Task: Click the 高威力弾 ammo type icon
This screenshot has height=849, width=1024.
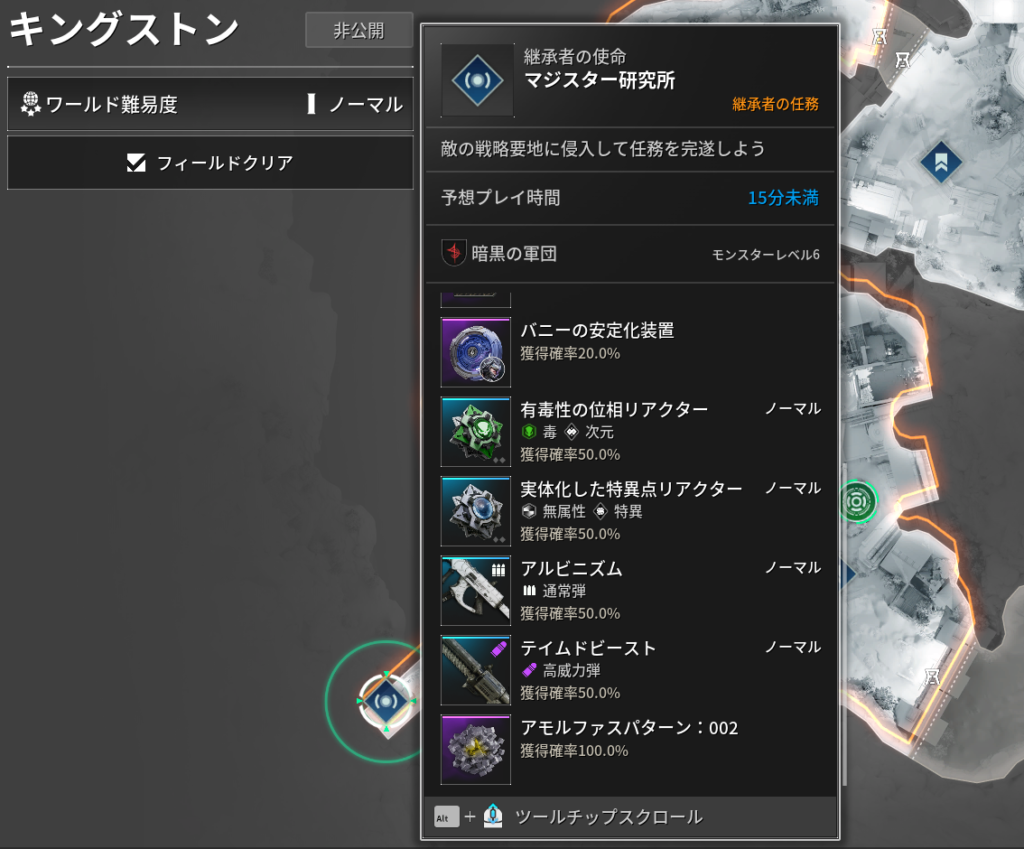Action: point(529,670)
